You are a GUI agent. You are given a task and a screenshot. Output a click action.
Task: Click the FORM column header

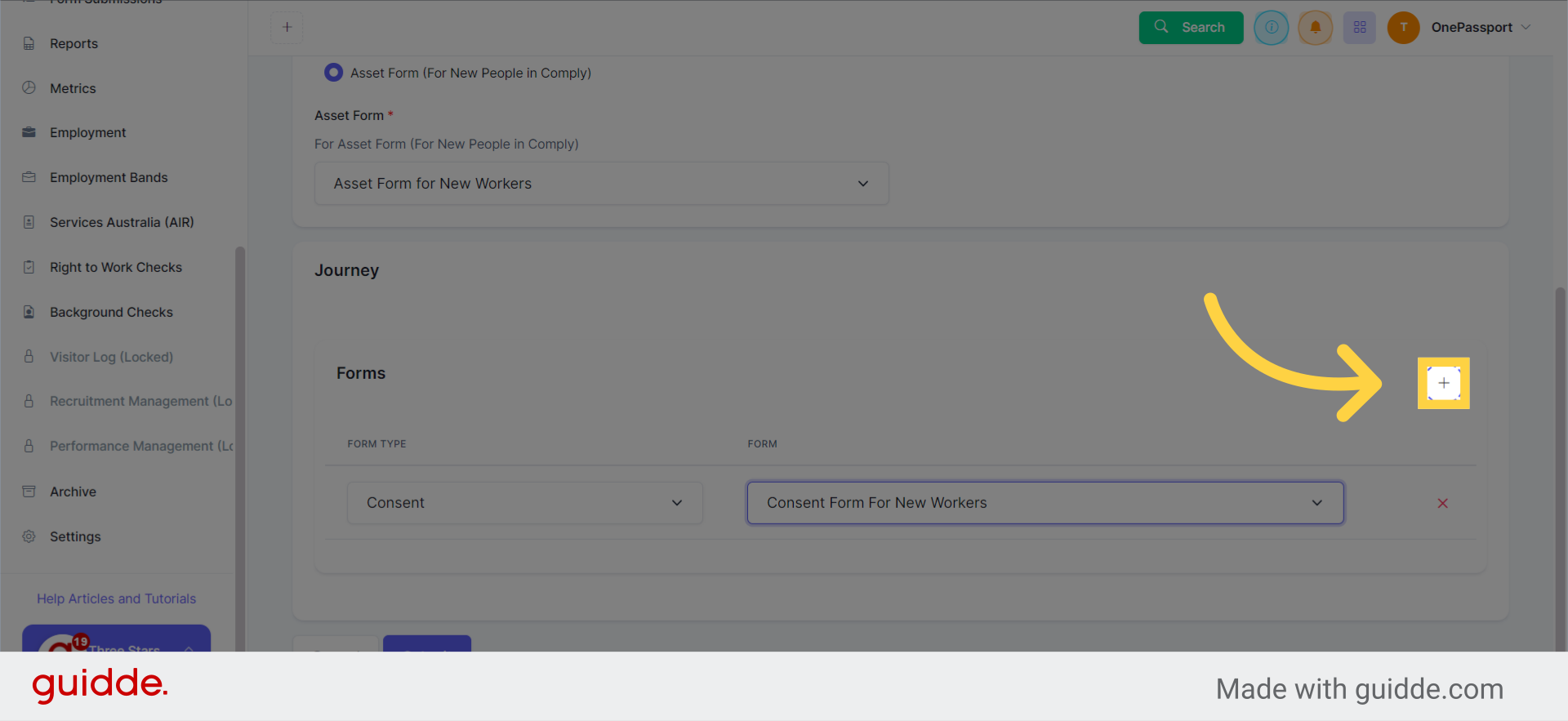(762, 444)
